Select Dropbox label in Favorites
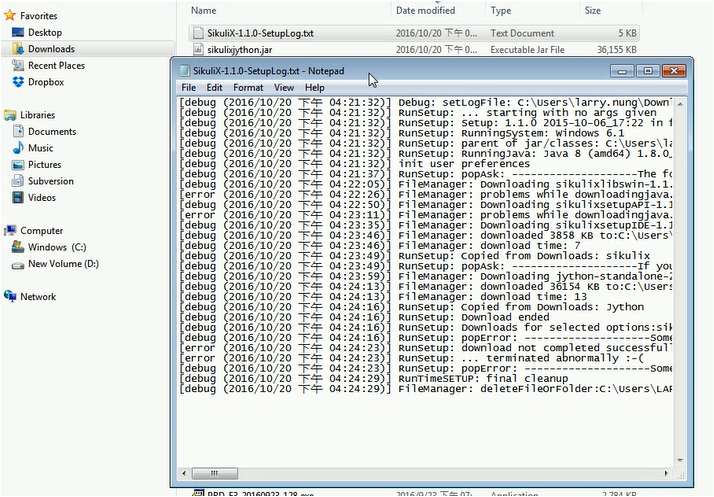This screenshot has width=714, height=497. pos(46,82)
